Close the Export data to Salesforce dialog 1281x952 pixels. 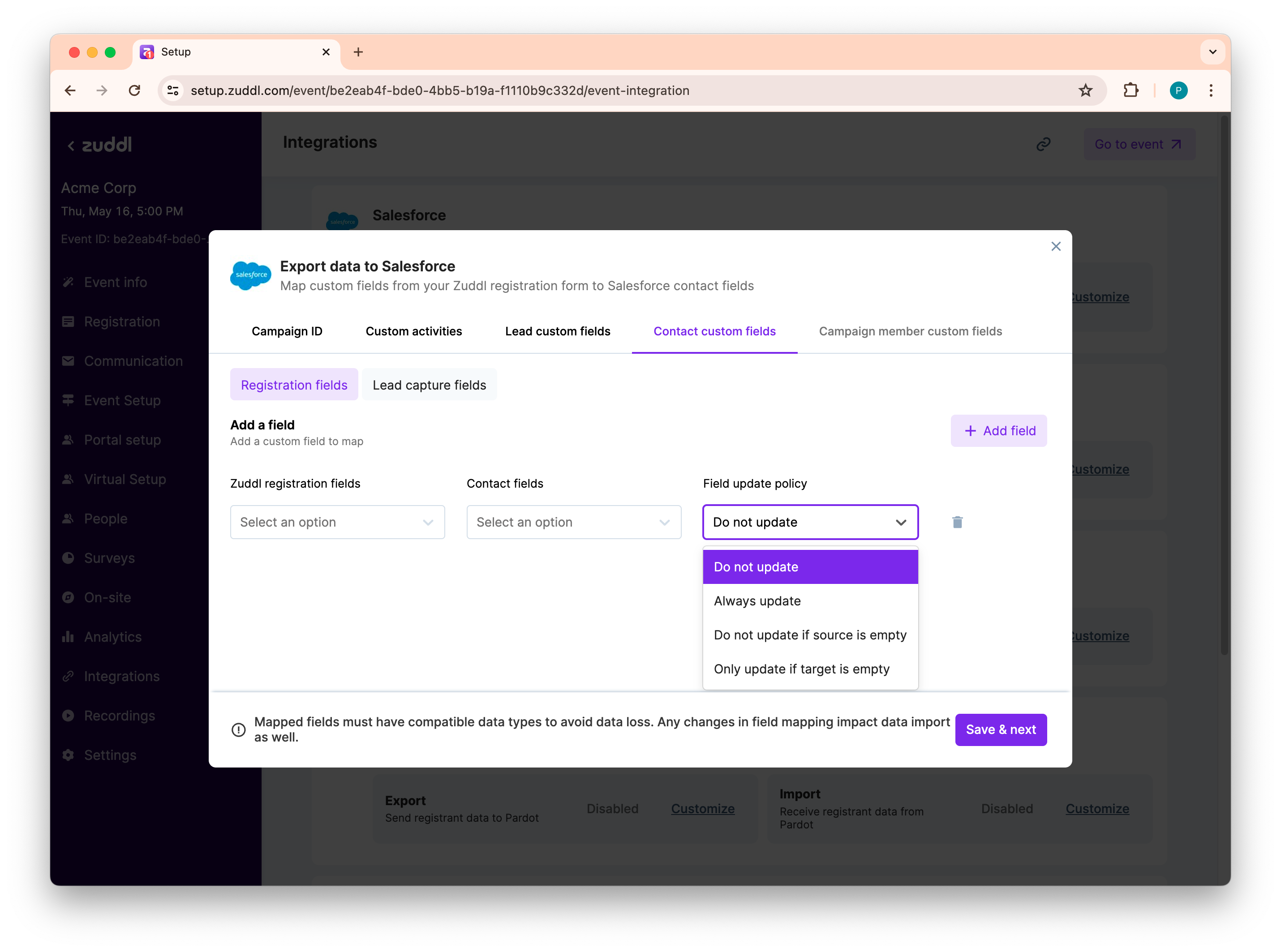point(1056,247)
